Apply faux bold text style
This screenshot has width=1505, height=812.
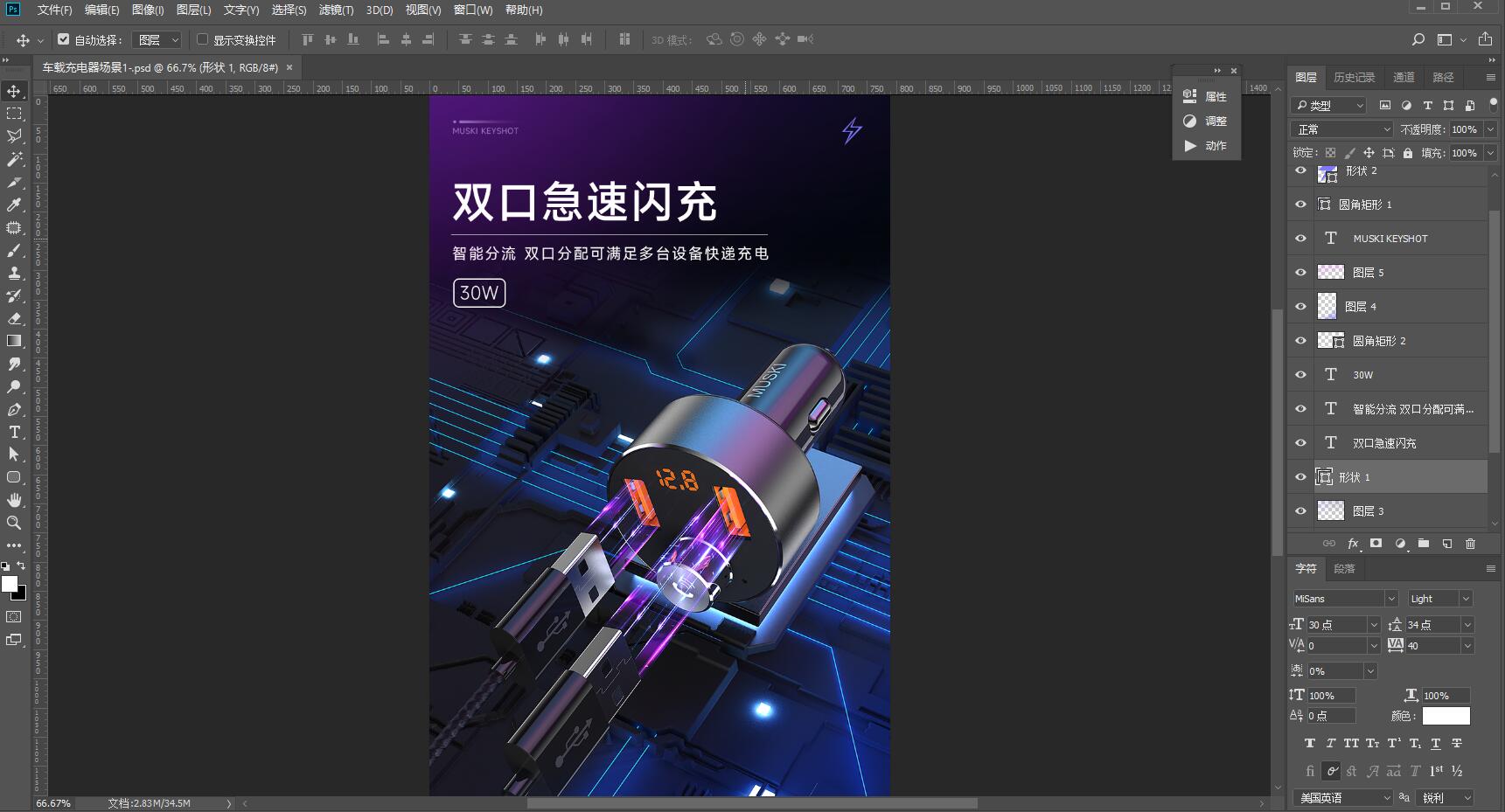pyautogui.click(x=1309, y=744)
